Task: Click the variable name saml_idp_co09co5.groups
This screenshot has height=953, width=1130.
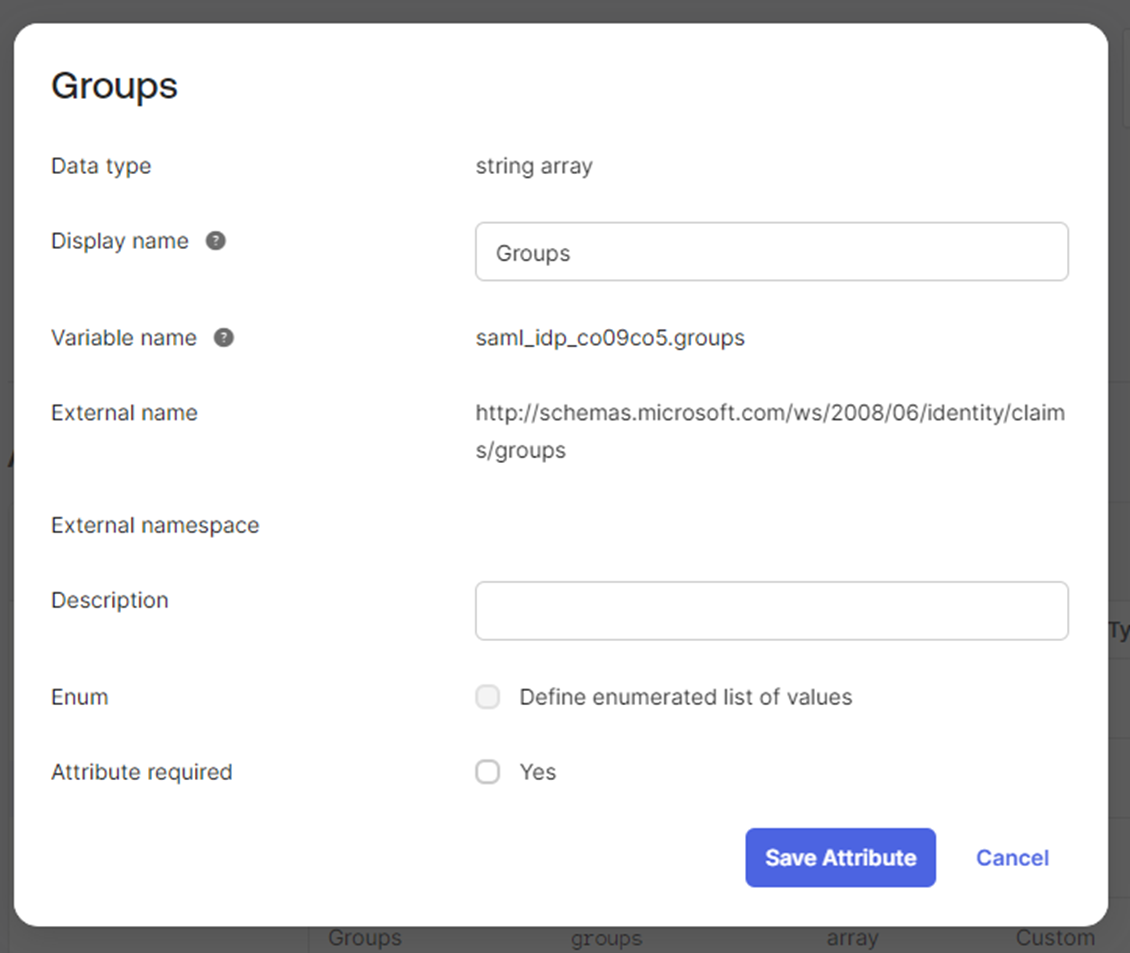Action: pyautogui.click(x=609, y=338)
